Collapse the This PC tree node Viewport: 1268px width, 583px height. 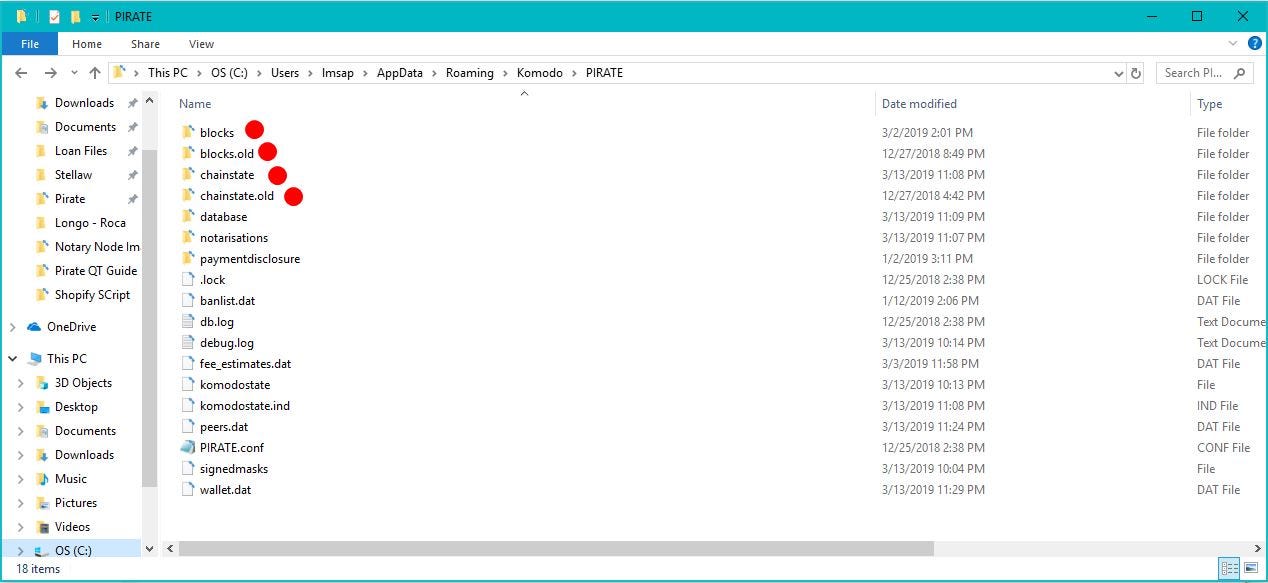[12, 359]
